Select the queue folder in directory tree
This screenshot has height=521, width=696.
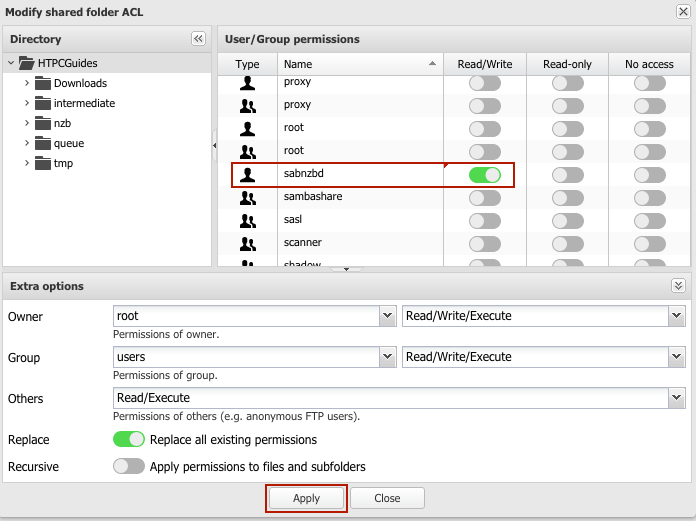point(69,143)
